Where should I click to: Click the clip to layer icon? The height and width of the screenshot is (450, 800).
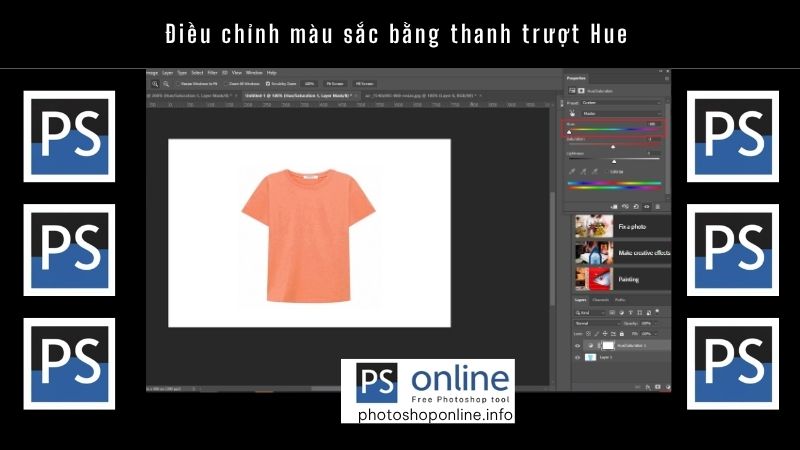tap(614, 207)
